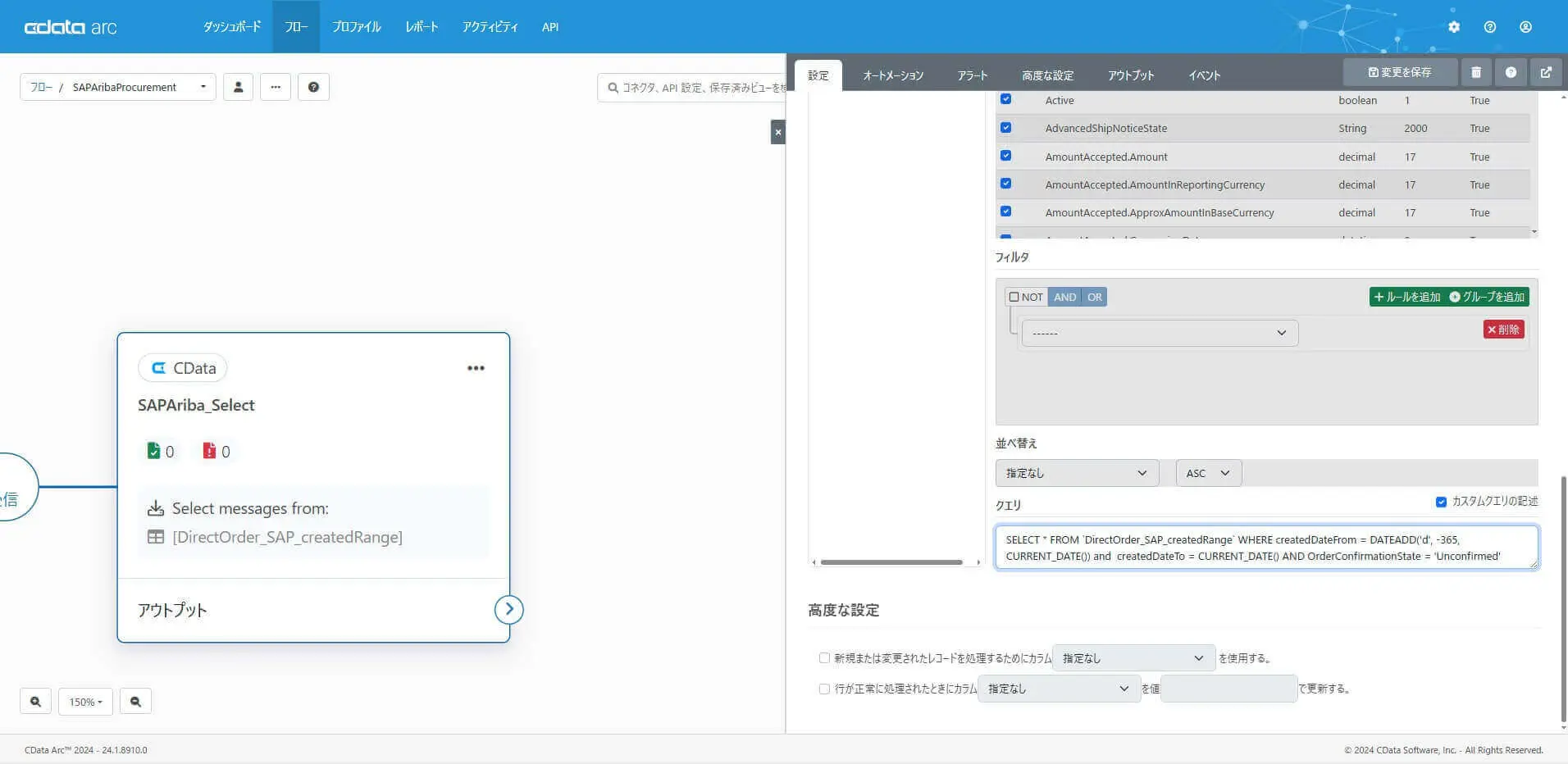Click the 変更を保存 button

click(x=1400, y=72)
